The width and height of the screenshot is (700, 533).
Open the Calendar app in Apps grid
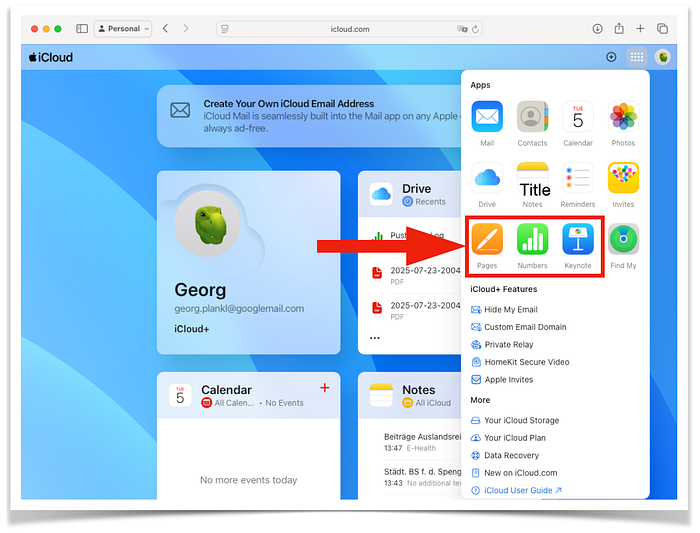578,117
